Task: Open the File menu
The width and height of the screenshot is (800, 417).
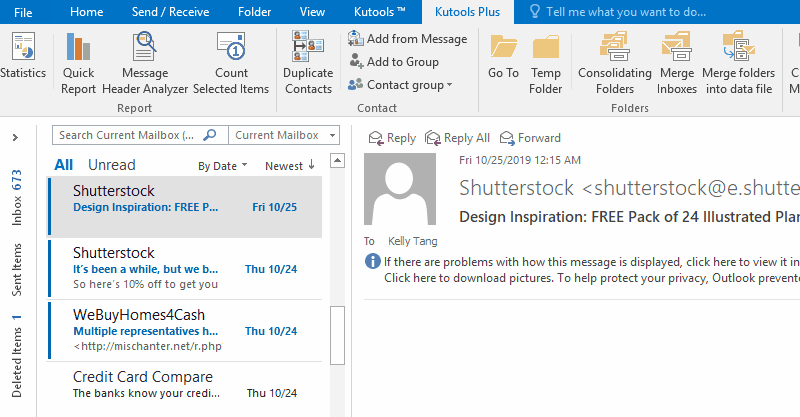Action: click(23, 12)
